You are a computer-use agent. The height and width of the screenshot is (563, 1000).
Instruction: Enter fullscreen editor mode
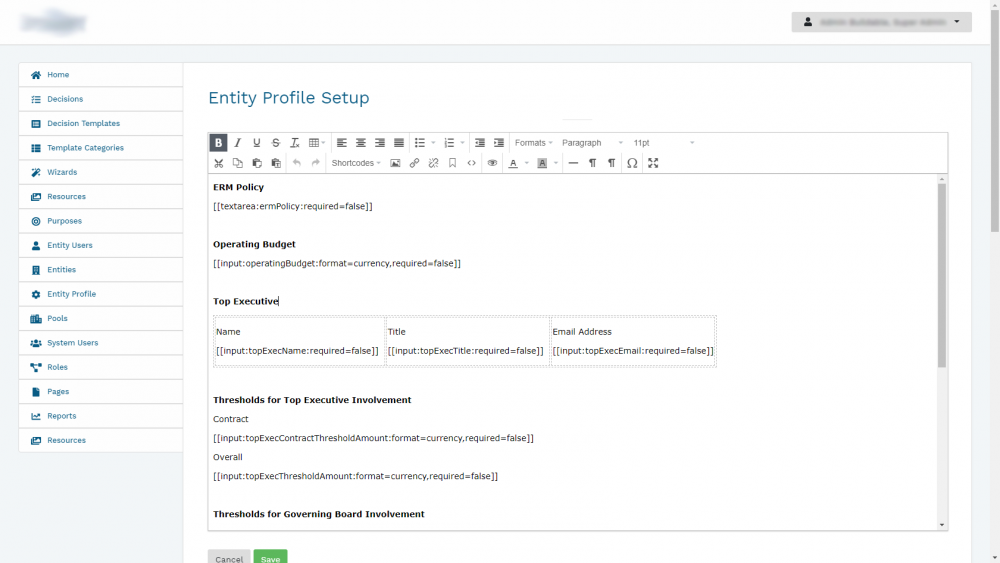653,163
